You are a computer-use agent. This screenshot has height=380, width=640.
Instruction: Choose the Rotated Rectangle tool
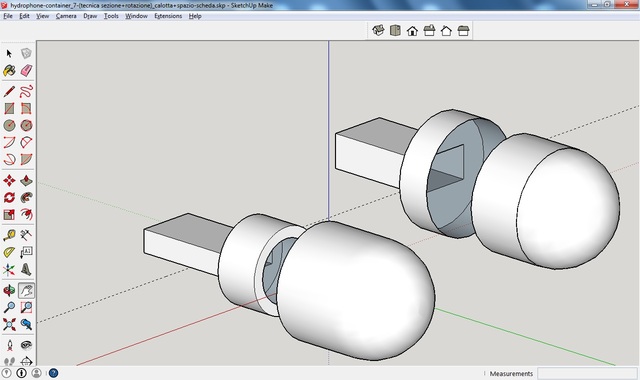coord(26,108)
